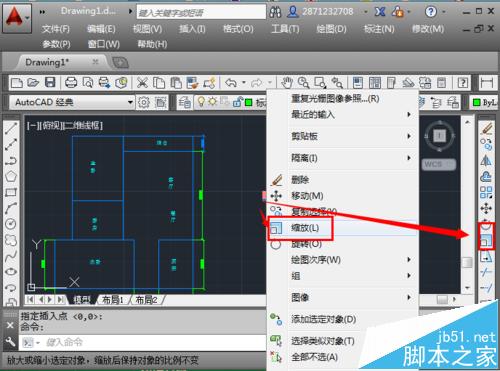This screenshot has width=500, height=371.
Task: Click the Undo arrow icon
Action: (231, 83)
